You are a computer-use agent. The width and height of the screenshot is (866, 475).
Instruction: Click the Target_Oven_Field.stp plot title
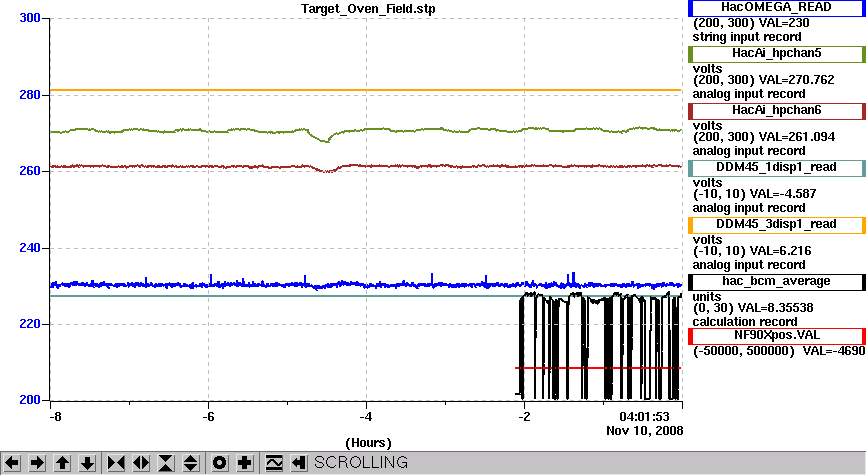[368, 9]
